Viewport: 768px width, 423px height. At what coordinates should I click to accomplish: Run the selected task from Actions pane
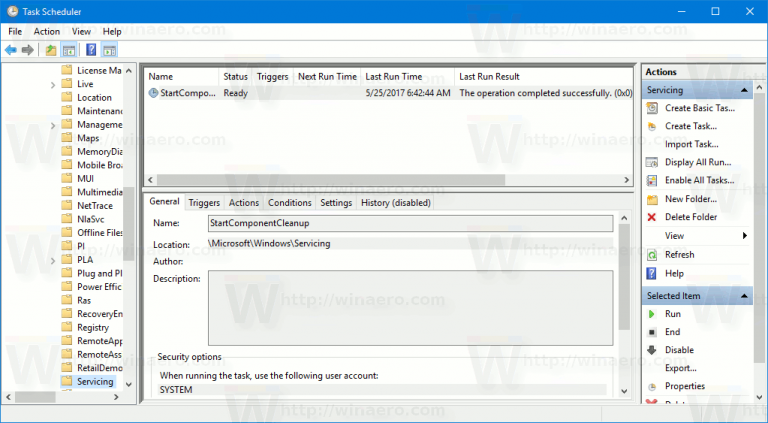point(672,314)
